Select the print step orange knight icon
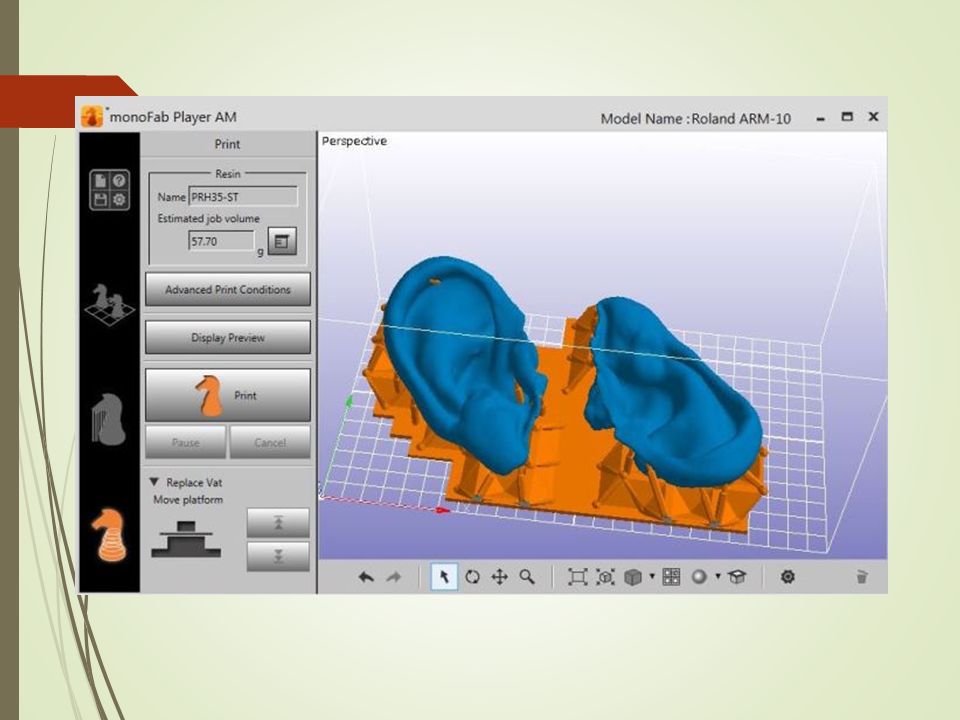Viewport: 960px width, 720px height. (x=110, y=534)
